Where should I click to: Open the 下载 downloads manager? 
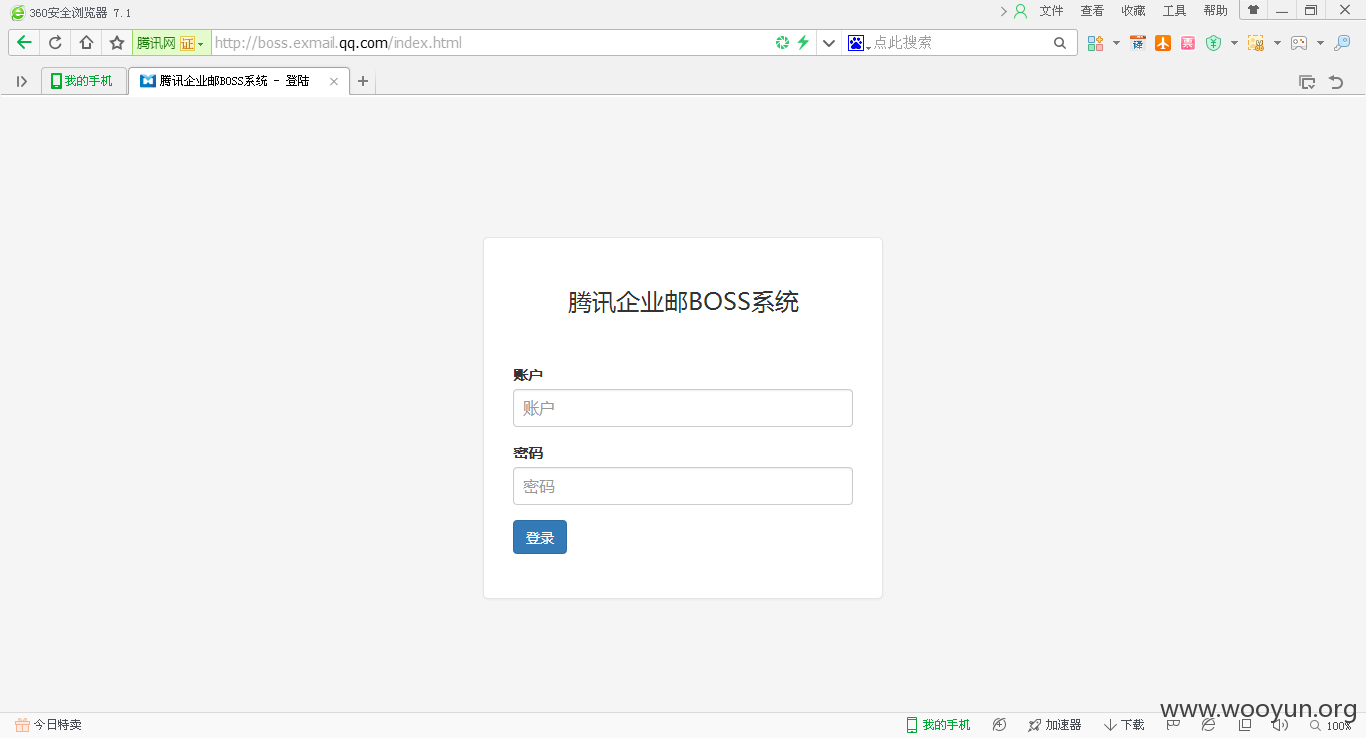click(1125, 725)
